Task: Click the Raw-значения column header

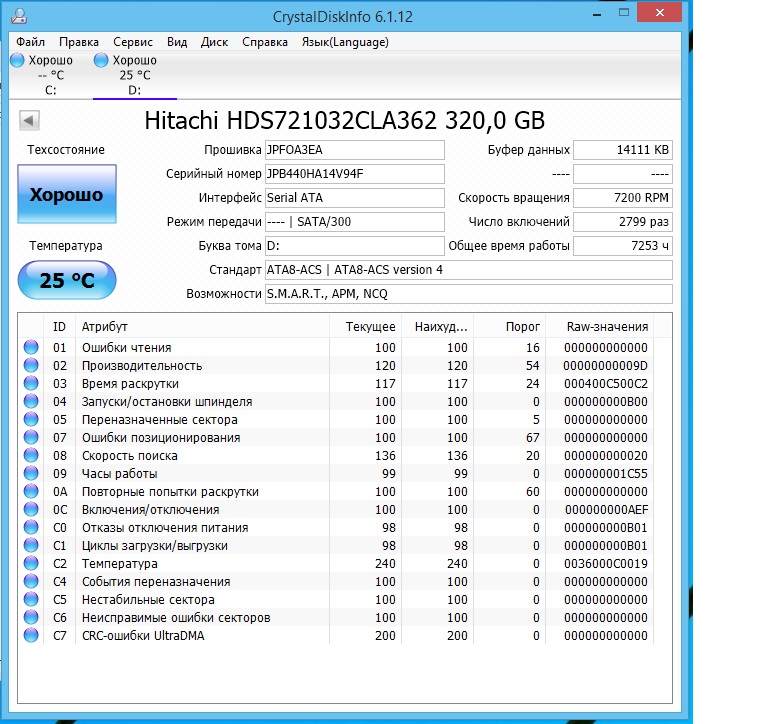Action: tap(607, 327)
